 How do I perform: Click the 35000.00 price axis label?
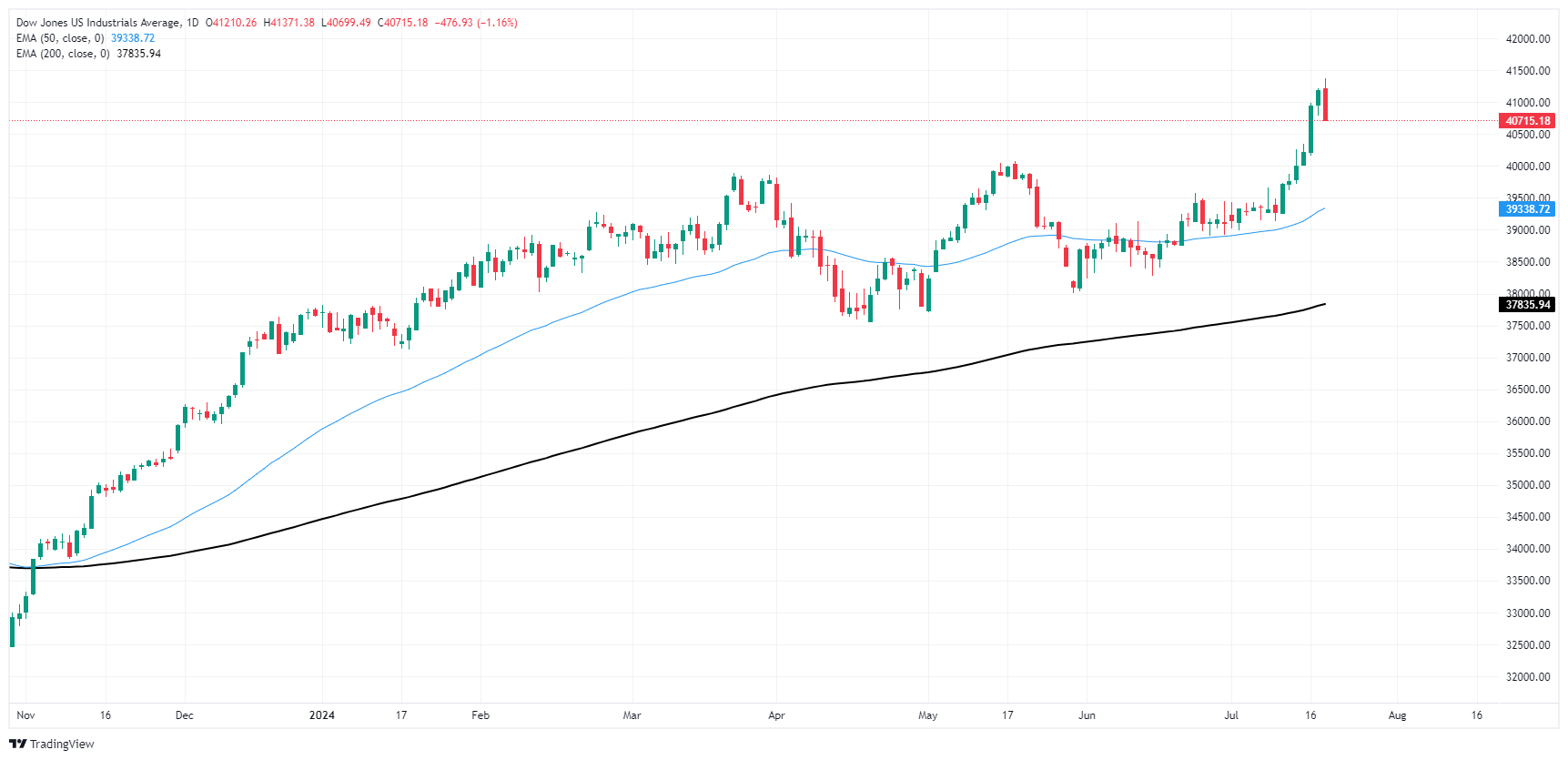click(1528, 485)
